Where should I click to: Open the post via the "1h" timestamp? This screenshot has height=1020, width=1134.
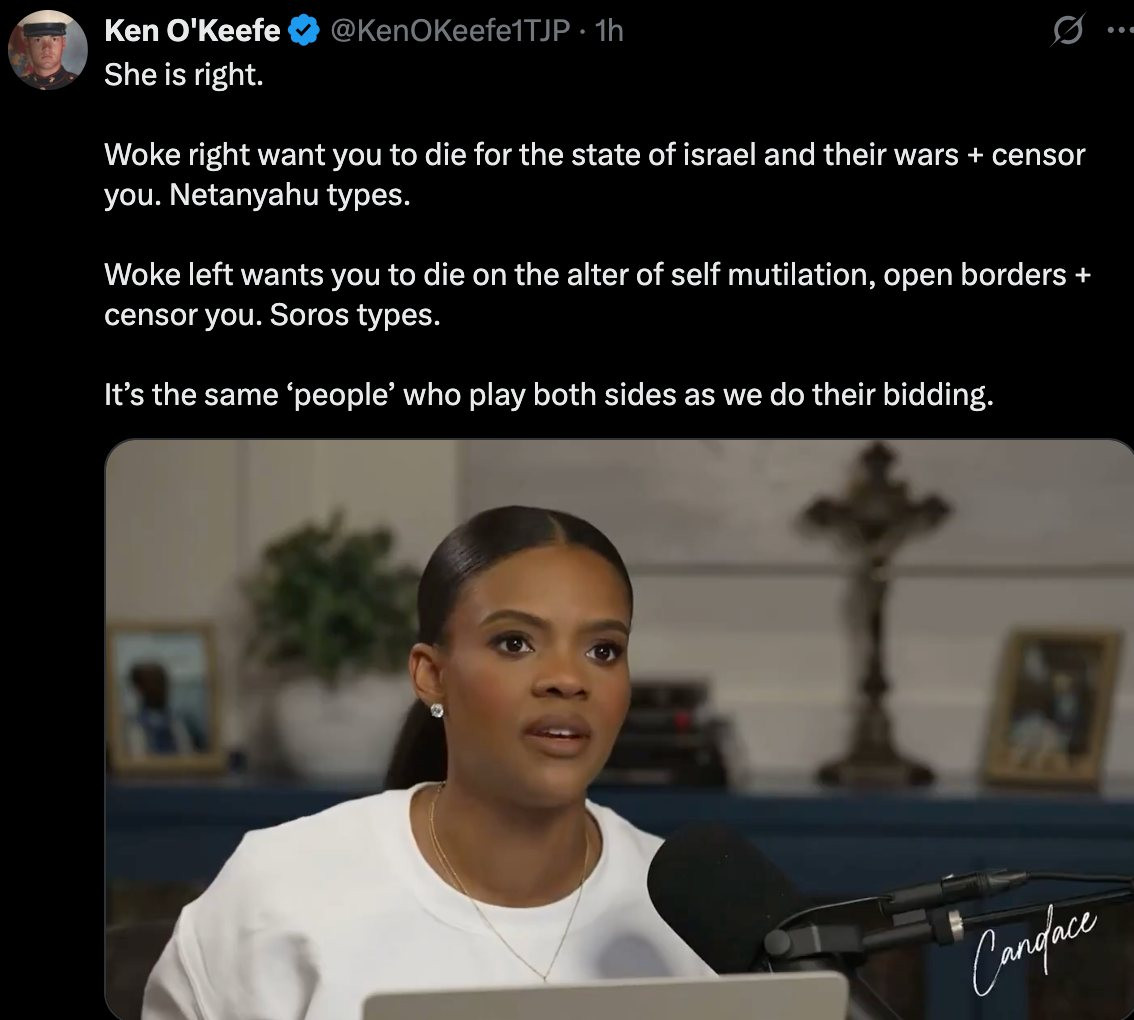tap(608, 32)
